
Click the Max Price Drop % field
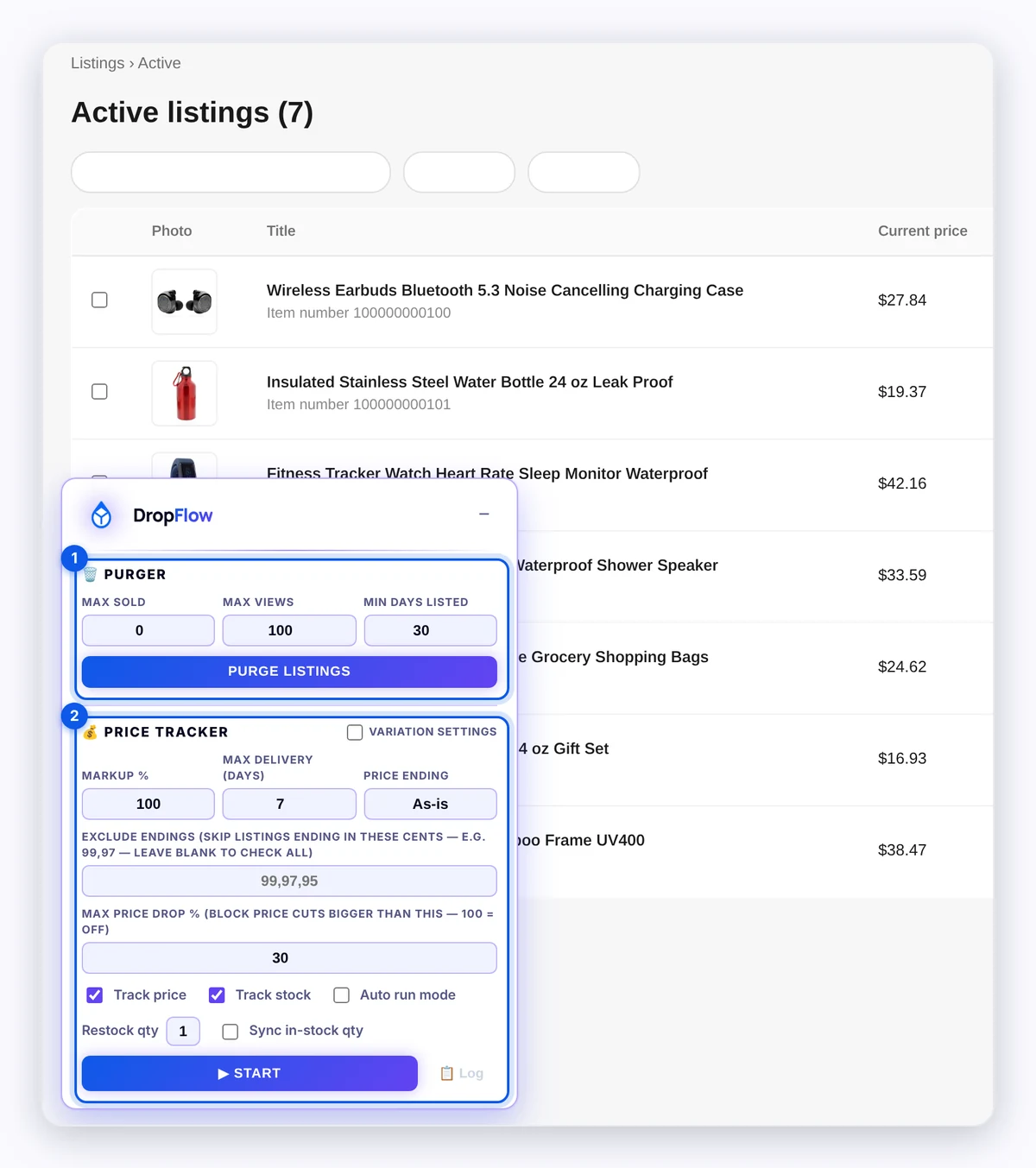click(289, 957)
